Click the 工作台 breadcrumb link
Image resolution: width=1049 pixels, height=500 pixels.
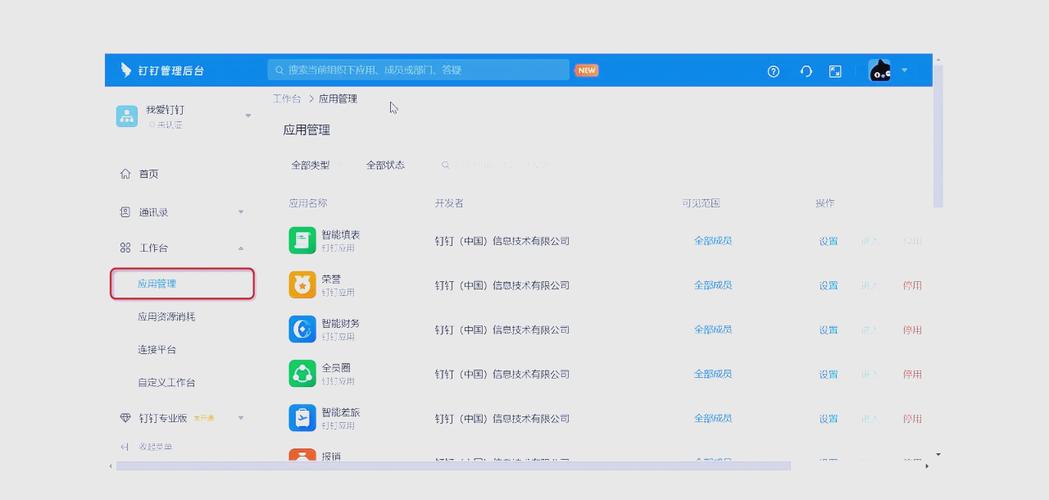(287, 99)
